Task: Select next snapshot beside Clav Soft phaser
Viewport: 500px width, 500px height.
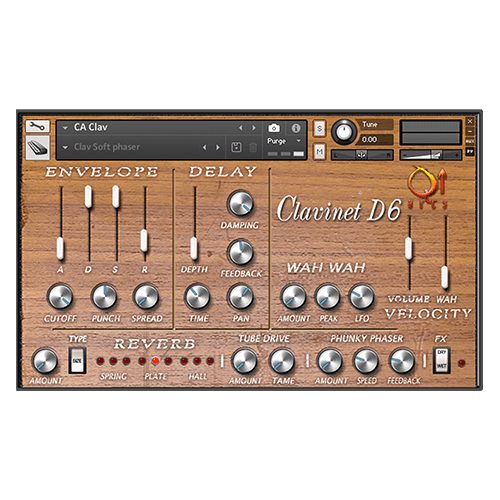Action: point(218,147)
